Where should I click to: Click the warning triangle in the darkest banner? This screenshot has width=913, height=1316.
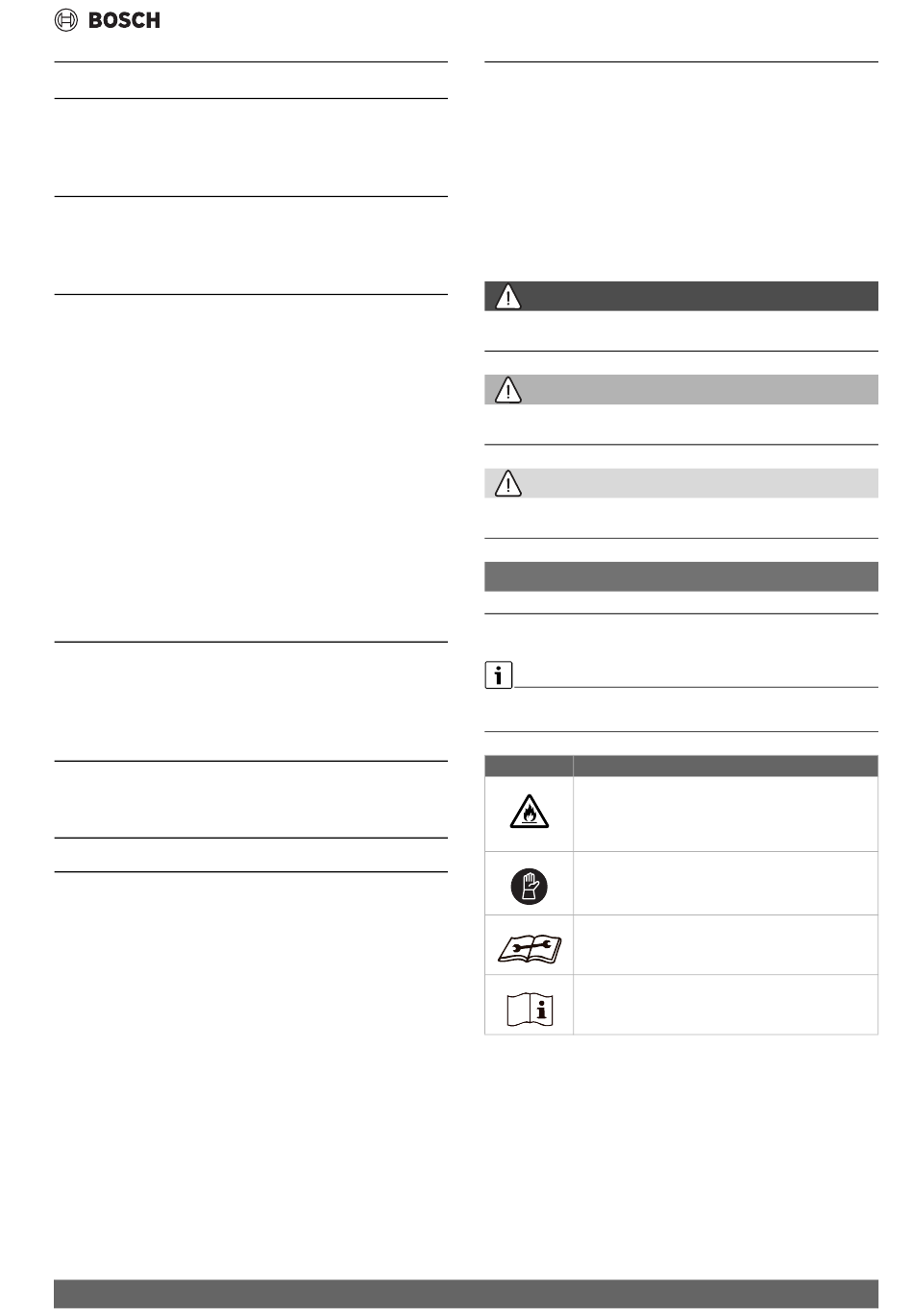click(507, 297)
